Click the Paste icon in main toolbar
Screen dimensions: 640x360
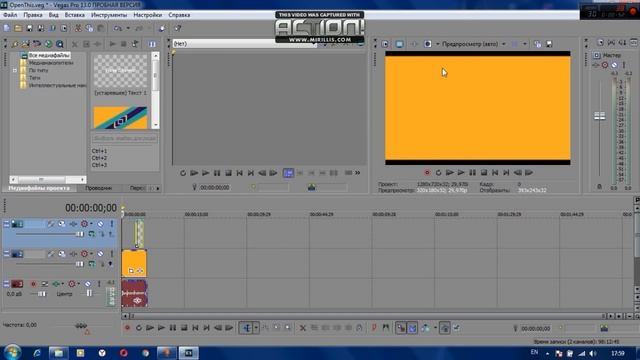(x=100, y=28)
